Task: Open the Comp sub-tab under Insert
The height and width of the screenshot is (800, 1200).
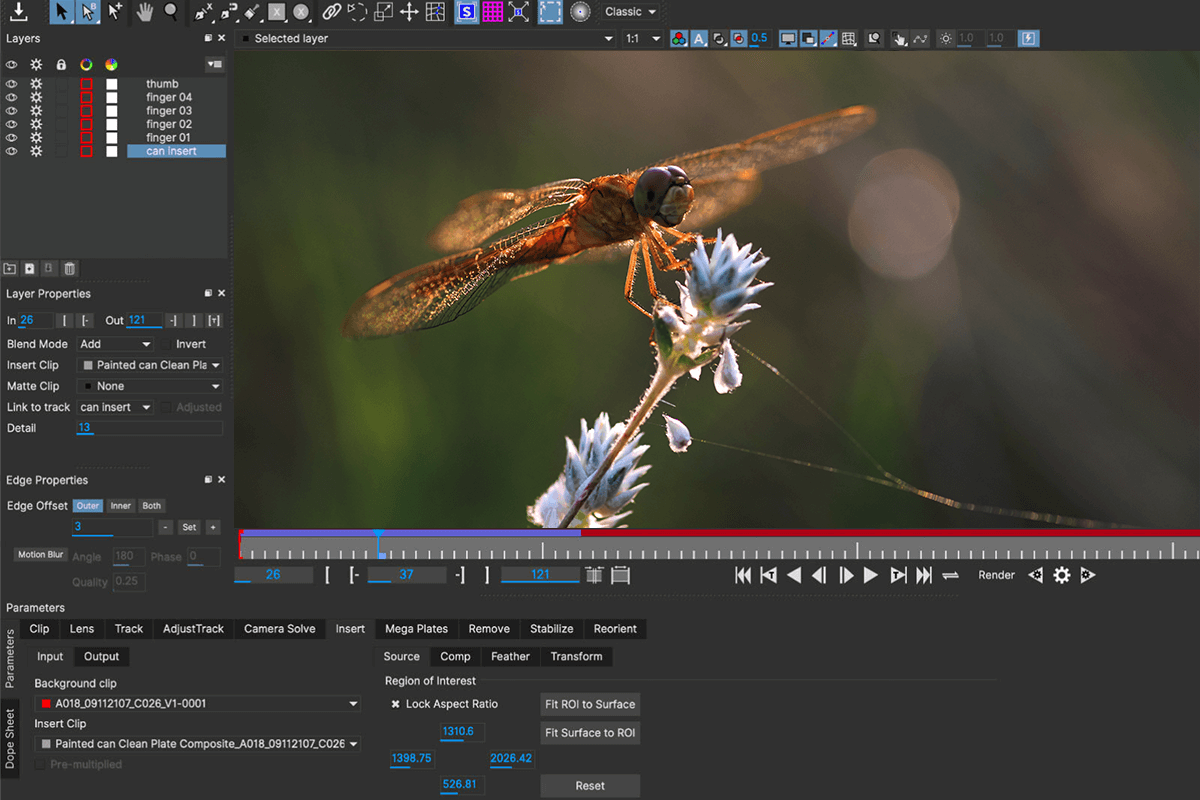Action: coord(455,657)
